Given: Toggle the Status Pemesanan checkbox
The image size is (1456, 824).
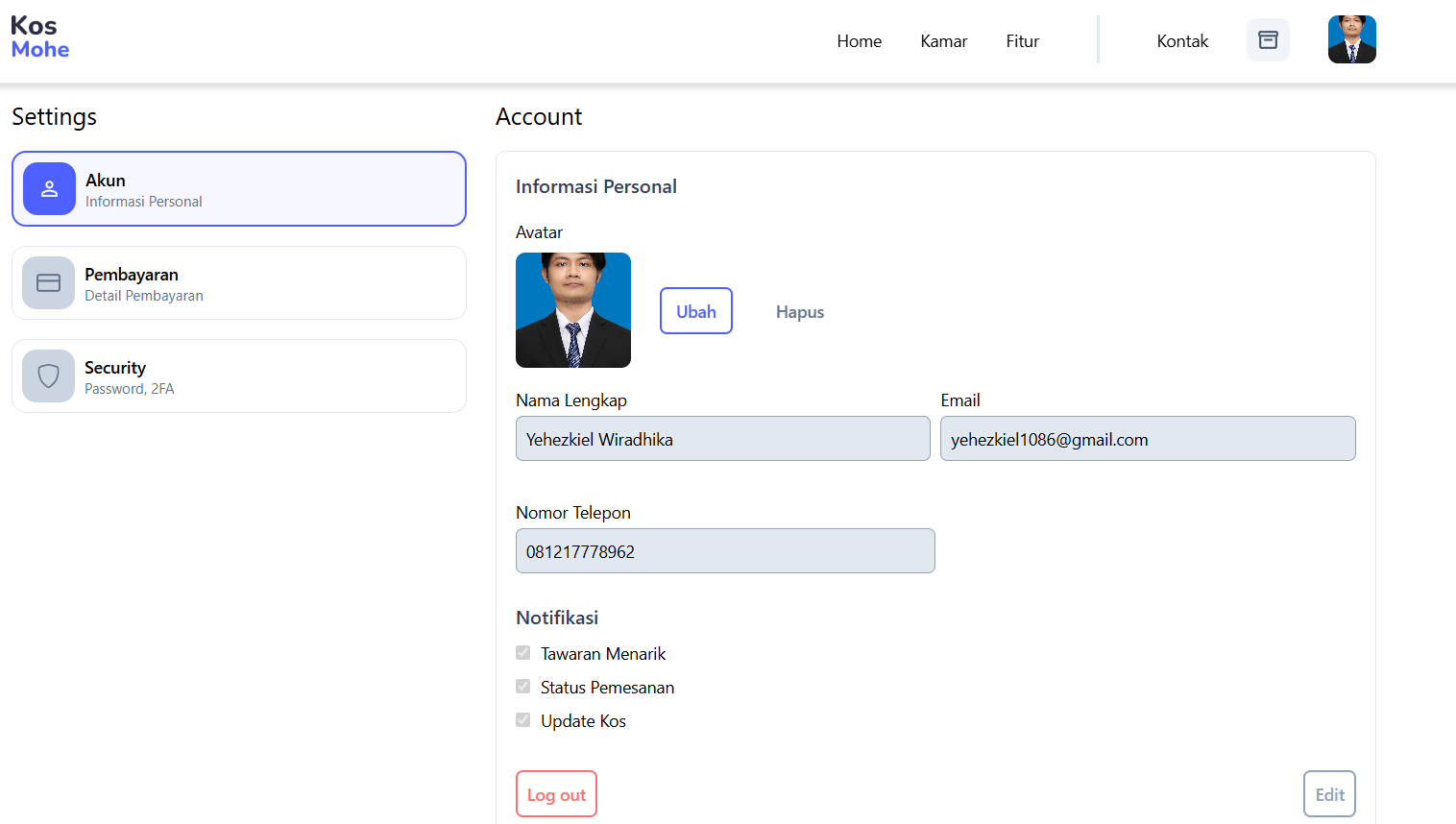Looking at the screenshot, I should click(x=523, y=687).
